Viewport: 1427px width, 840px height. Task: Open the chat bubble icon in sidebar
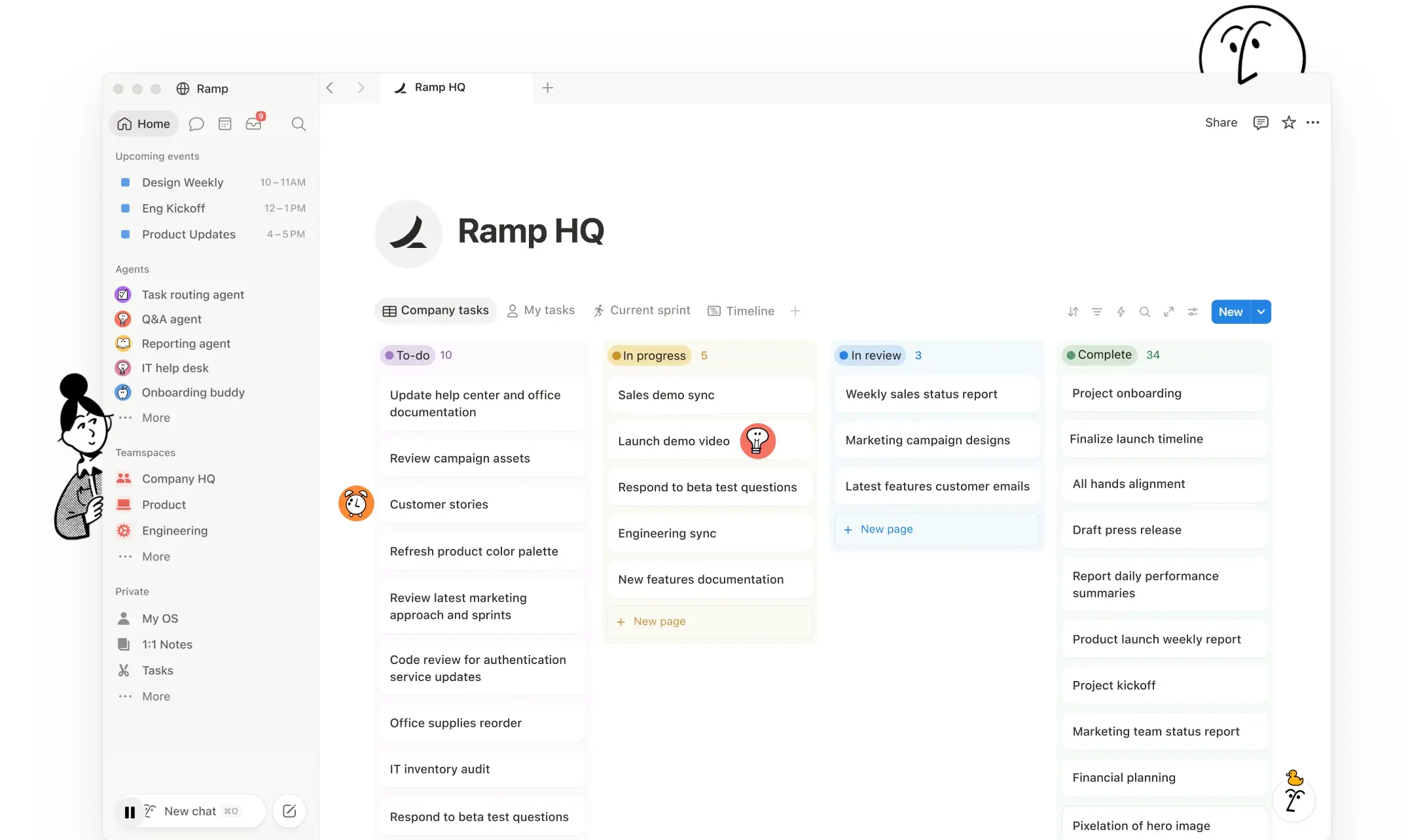[196, 124]
